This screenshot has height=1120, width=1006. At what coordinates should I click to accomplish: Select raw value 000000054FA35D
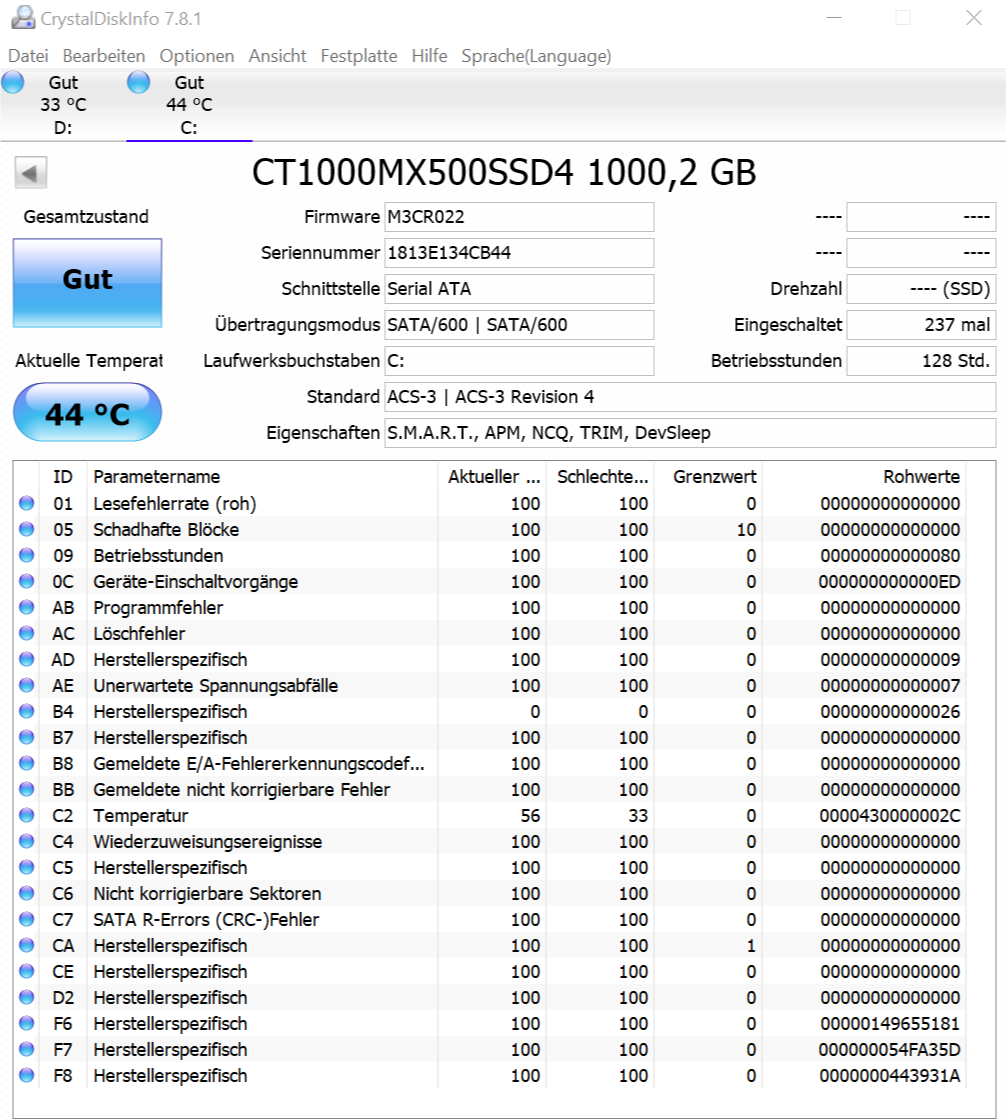pos(890,1049)
